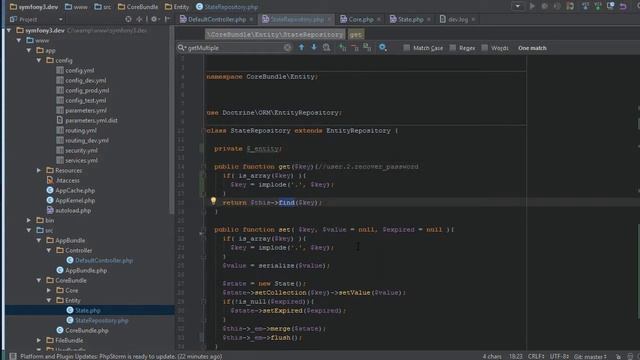Click the src breadcrumb in navigation bar
This screenshot has height=360, width=640.
[x=103, y=7]
